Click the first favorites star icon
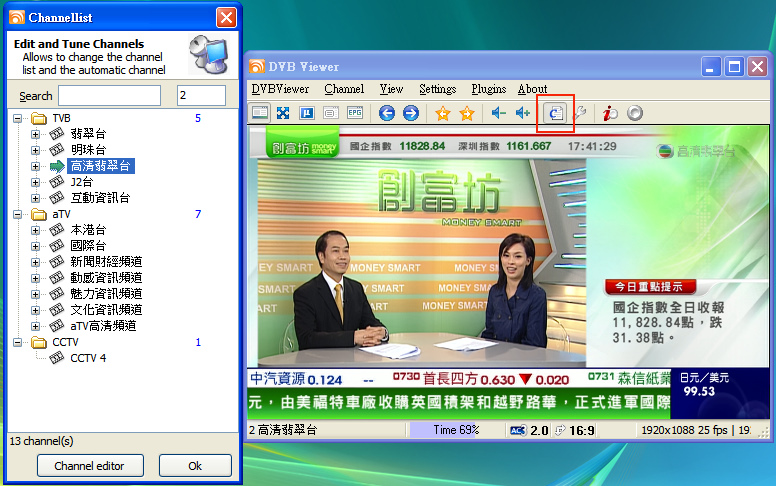Screen dimensions: 776x486 [x=443, y=113]
